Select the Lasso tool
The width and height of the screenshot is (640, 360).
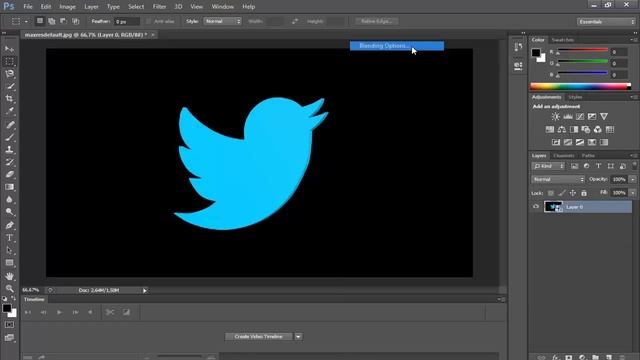coord(9,74)
